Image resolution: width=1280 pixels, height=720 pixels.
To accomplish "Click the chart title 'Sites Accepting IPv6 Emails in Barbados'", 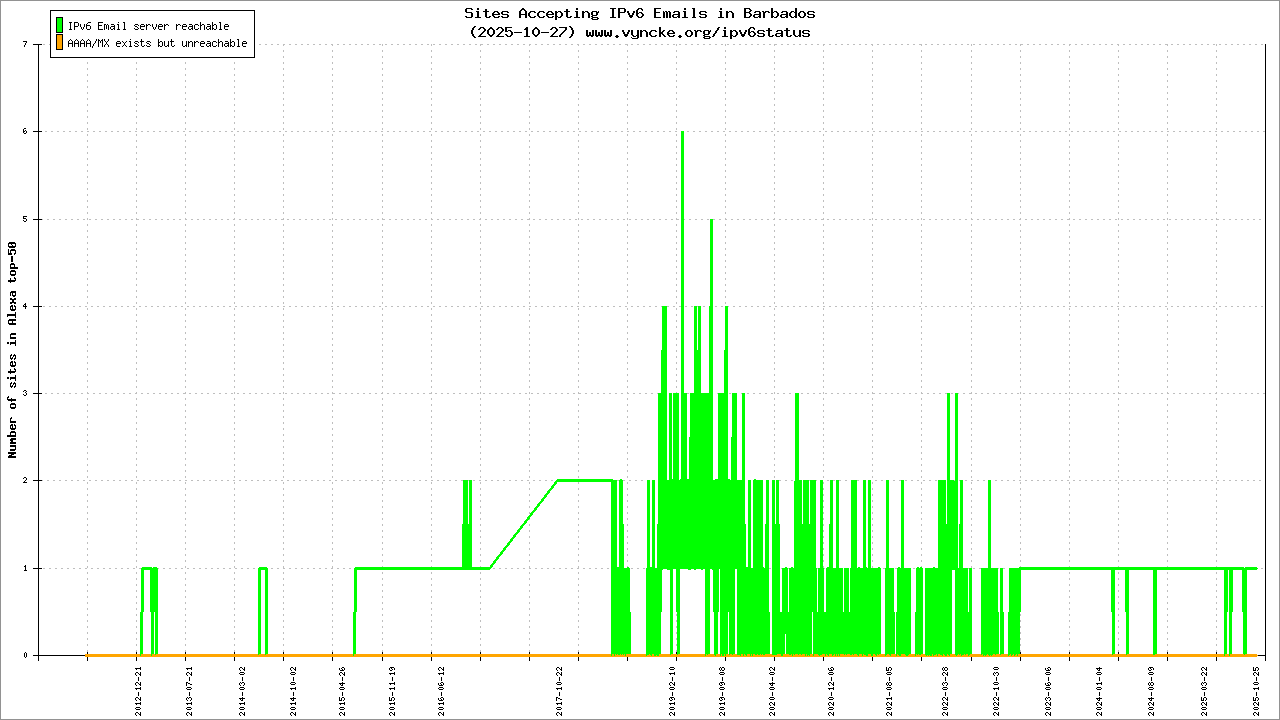I will click(639, 13).
